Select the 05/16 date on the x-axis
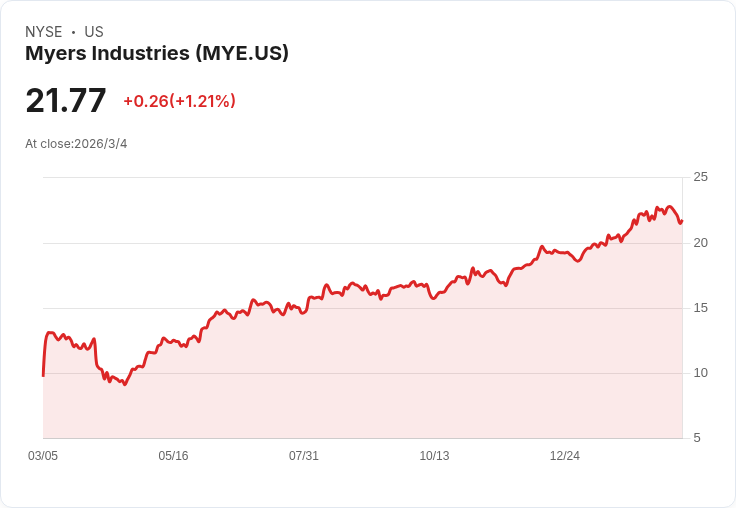Screen dimensions: 736x508 173,456
